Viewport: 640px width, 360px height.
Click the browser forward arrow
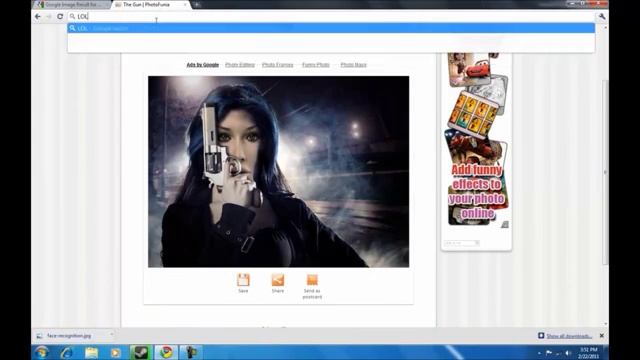pyautogui.click(x=49, y=16)
